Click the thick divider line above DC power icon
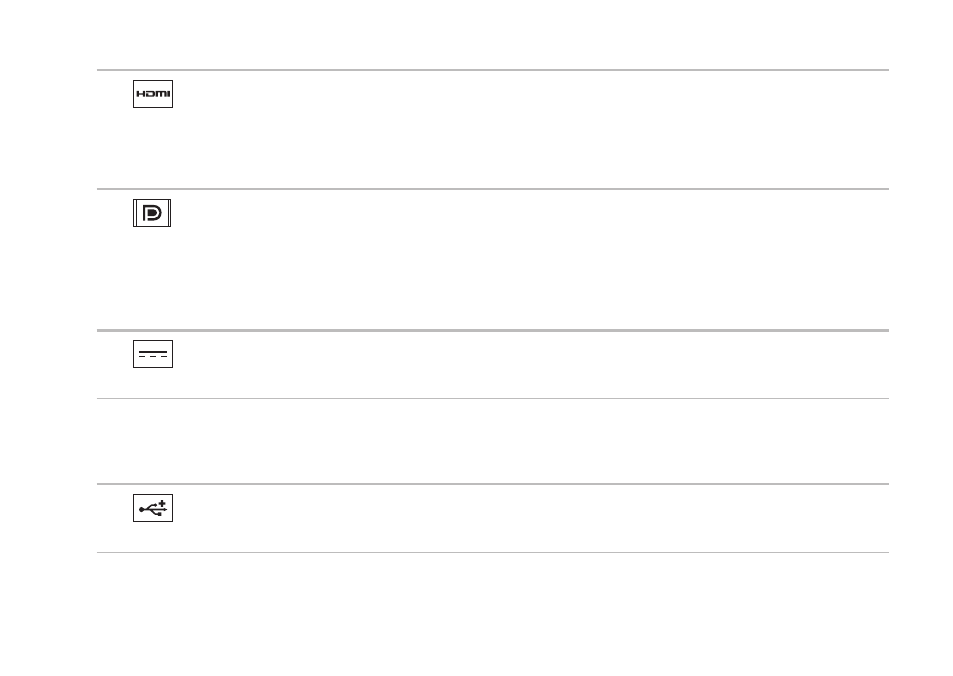Viewport: 953px width, 676px height. pyautogui.click(x=493, y=331)
